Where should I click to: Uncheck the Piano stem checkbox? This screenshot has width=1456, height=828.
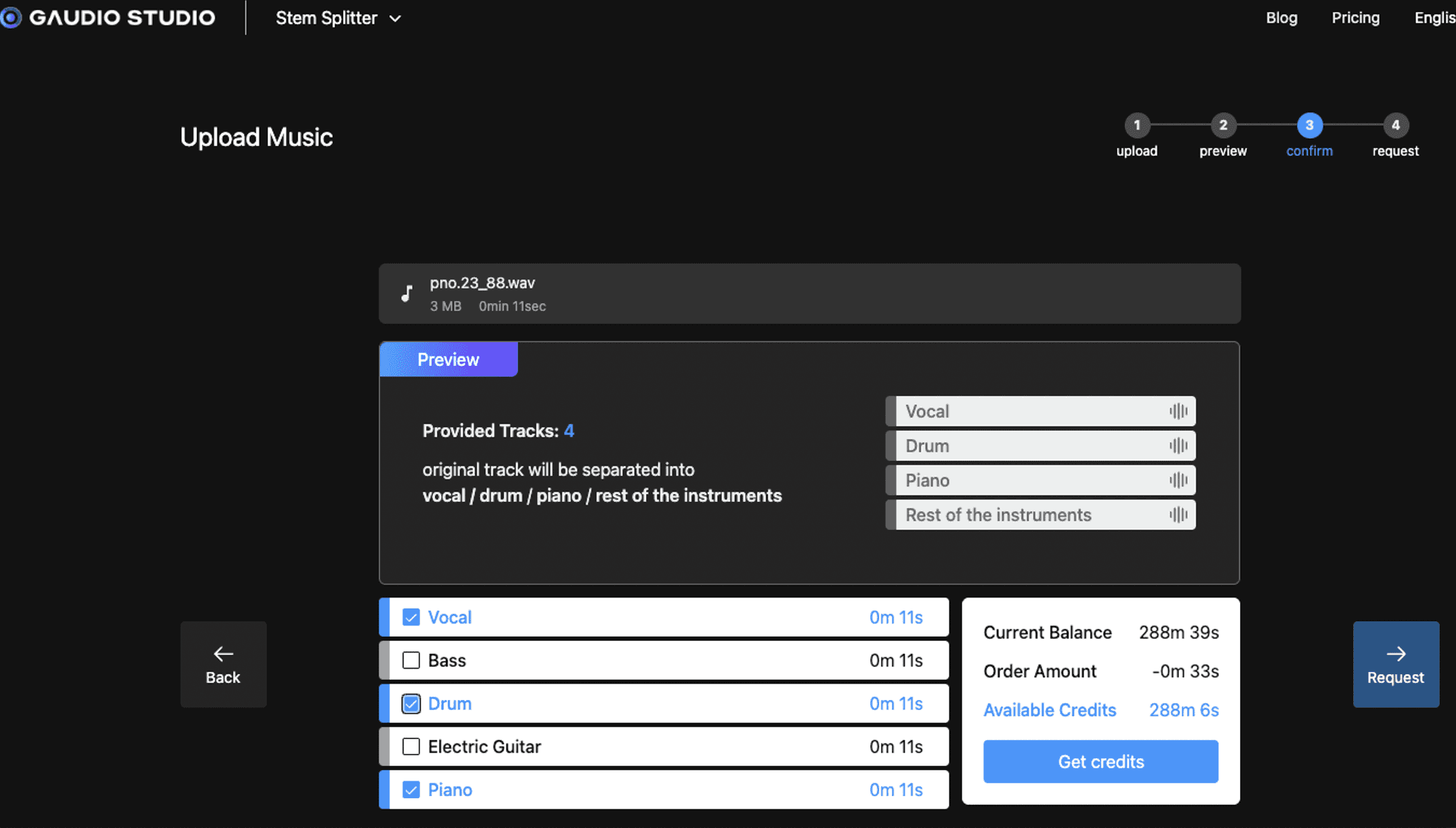click(411, 790)
